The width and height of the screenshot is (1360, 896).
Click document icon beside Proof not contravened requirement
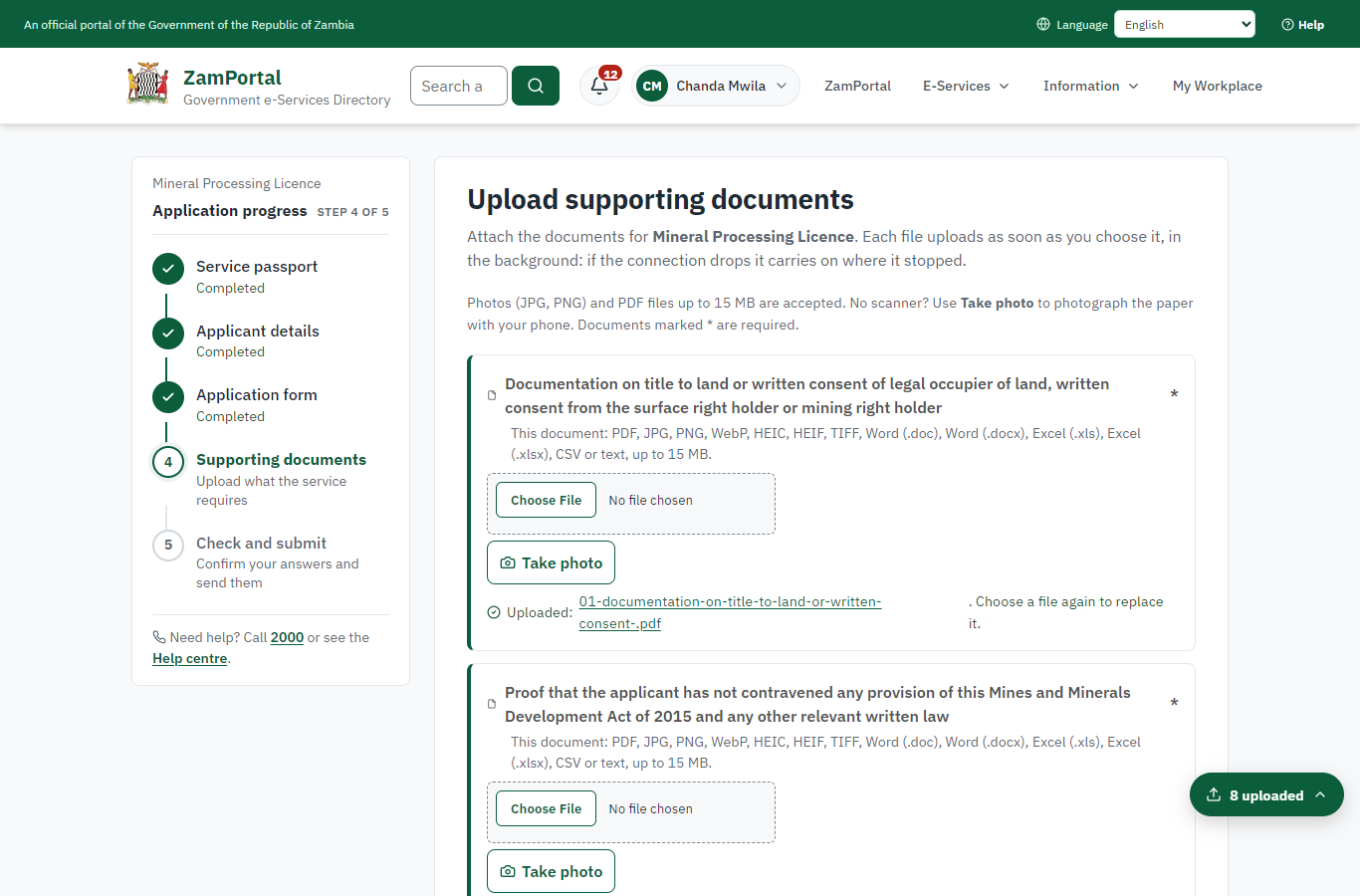[492, 704]
